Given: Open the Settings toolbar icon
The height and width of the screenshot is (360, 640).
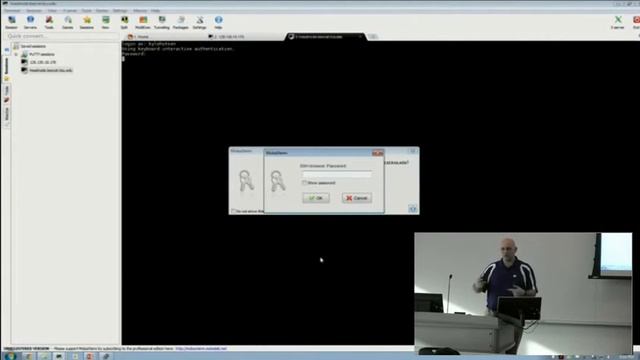Looking at the screenshot, I should (x=200, y=22).
